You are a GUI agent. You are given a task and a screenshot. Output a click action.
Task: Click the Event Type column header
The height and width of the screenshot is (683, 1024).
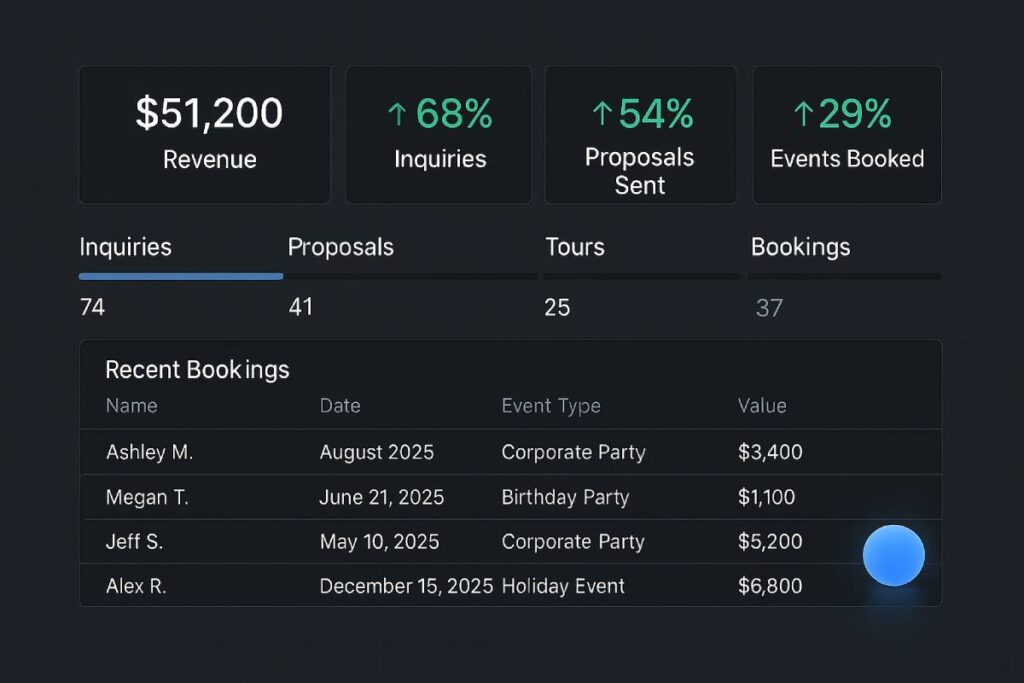551,406
